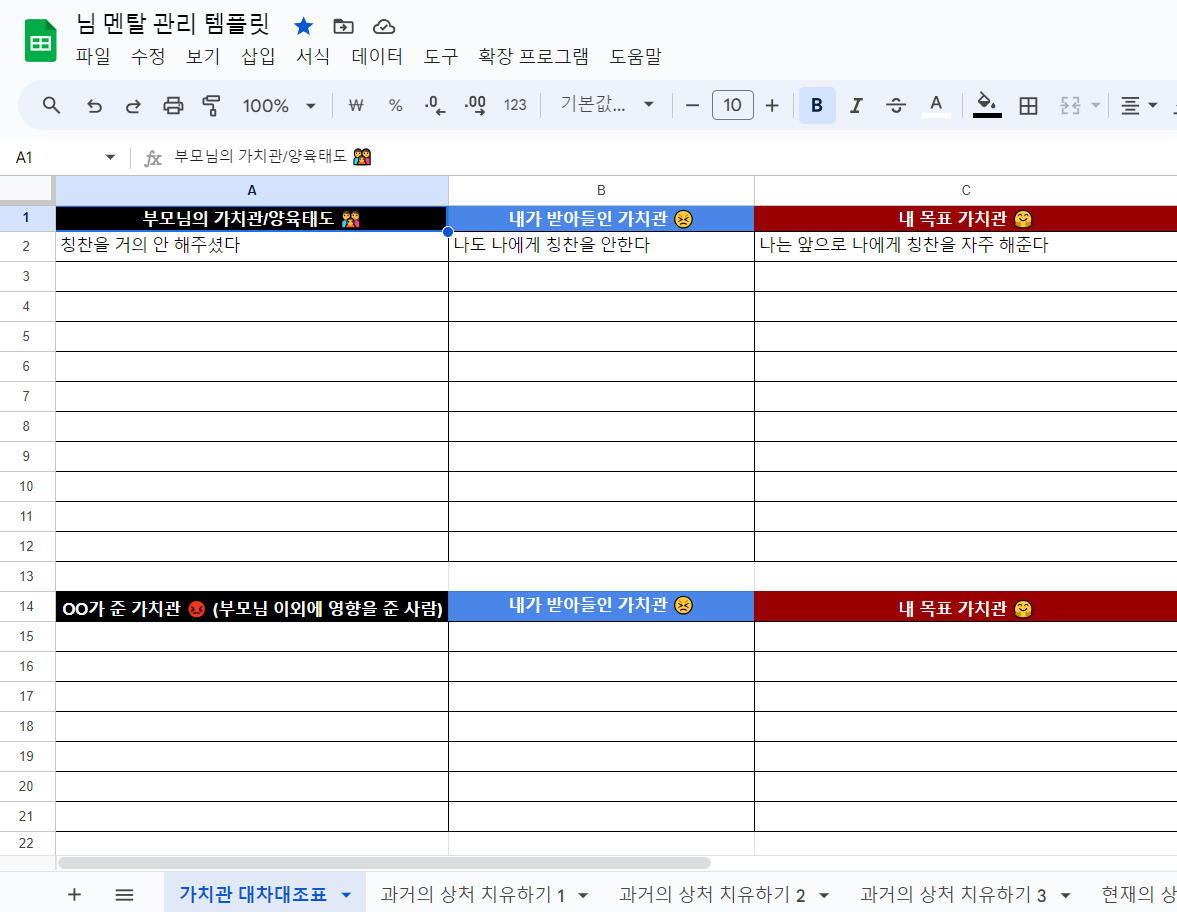Select the paint format roller icon
The width and height of the screenshot is (1177, 912).
point(211,105)
